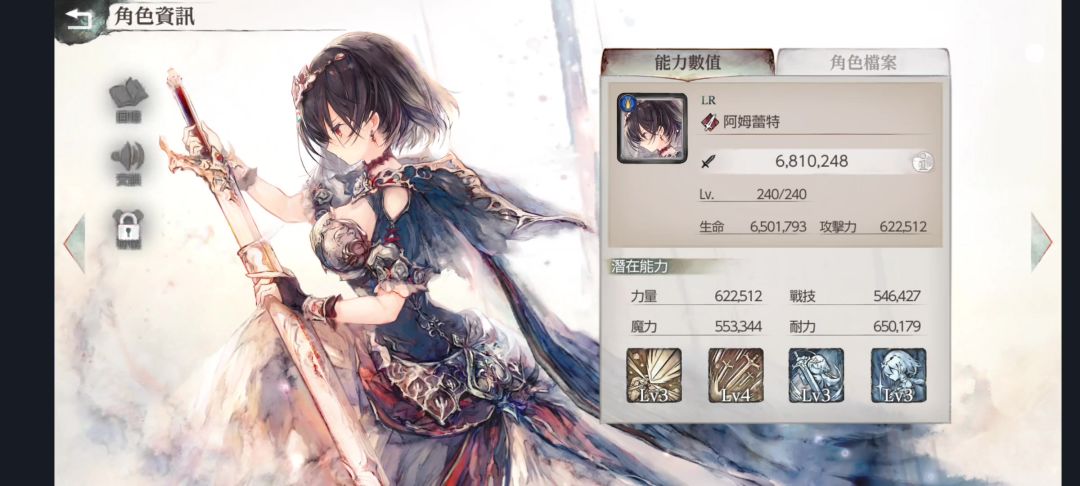Viewport: 1080px width, 486px height.
Task: Tap the Lv. 240/240 level display
Action: [x=752, y=195]
